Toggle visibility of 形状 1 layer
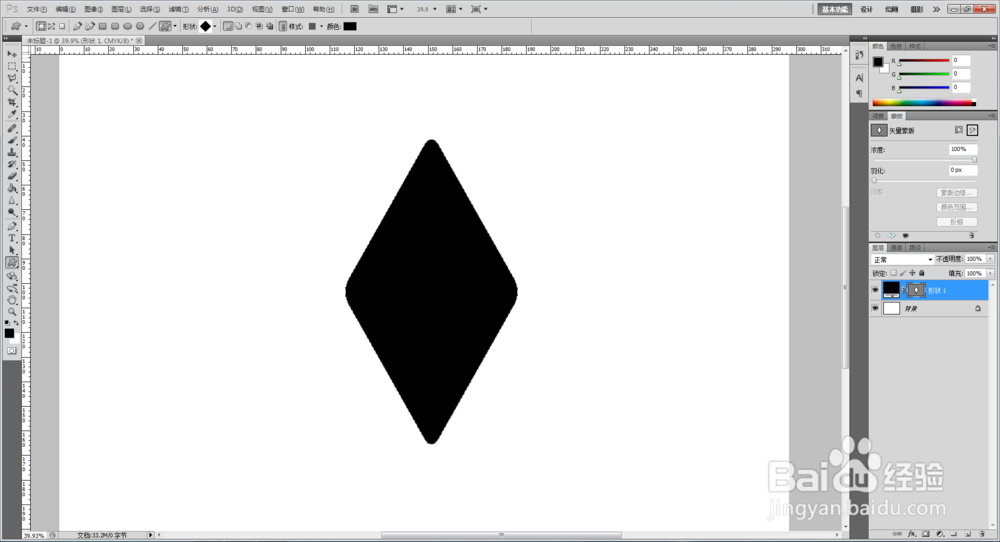Screen dimensions: 1000x542 click(x=875, y=290)
